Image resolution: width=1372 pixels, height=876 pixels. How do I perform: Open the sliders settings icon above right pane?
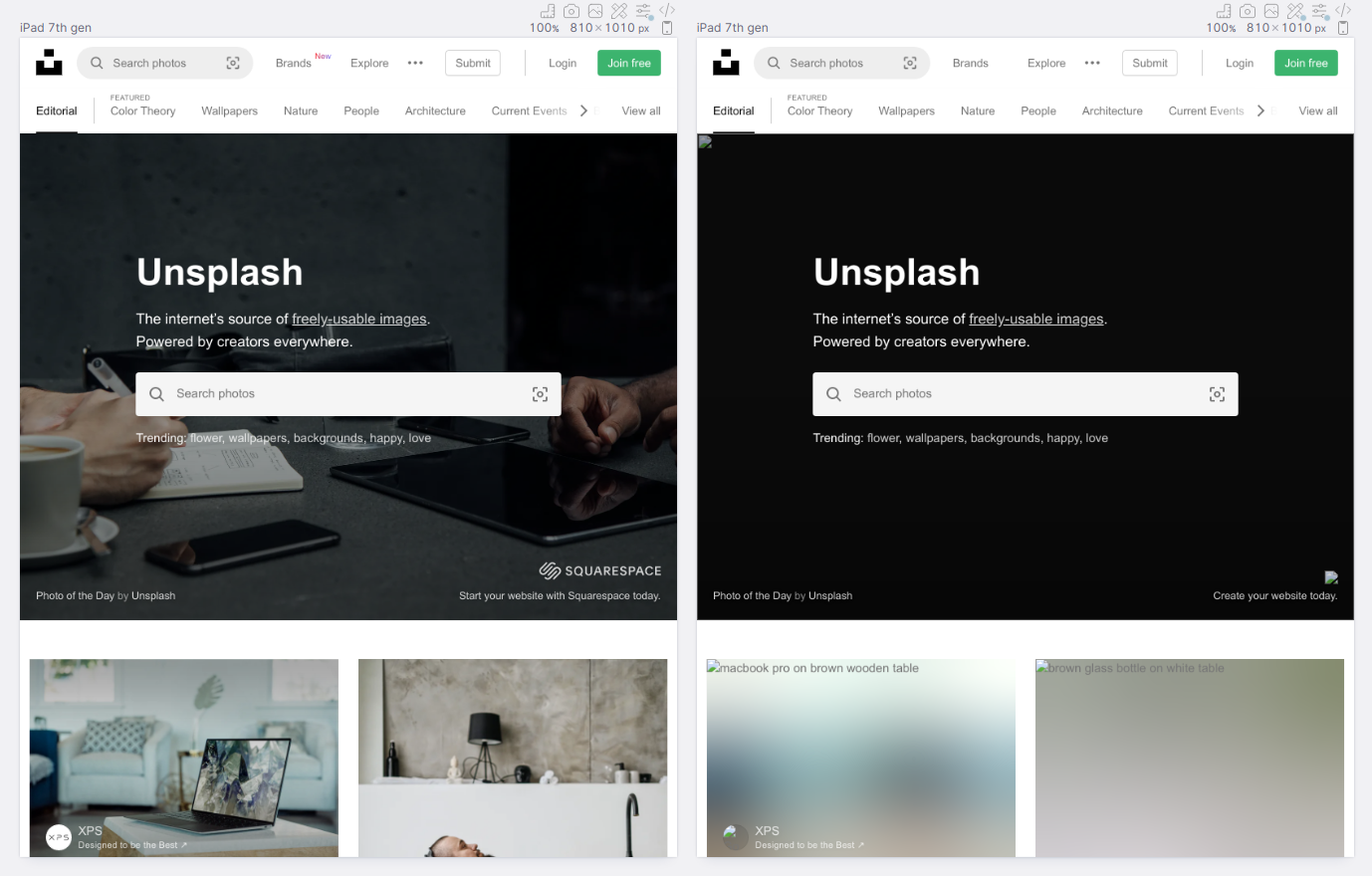(1320, 11)
